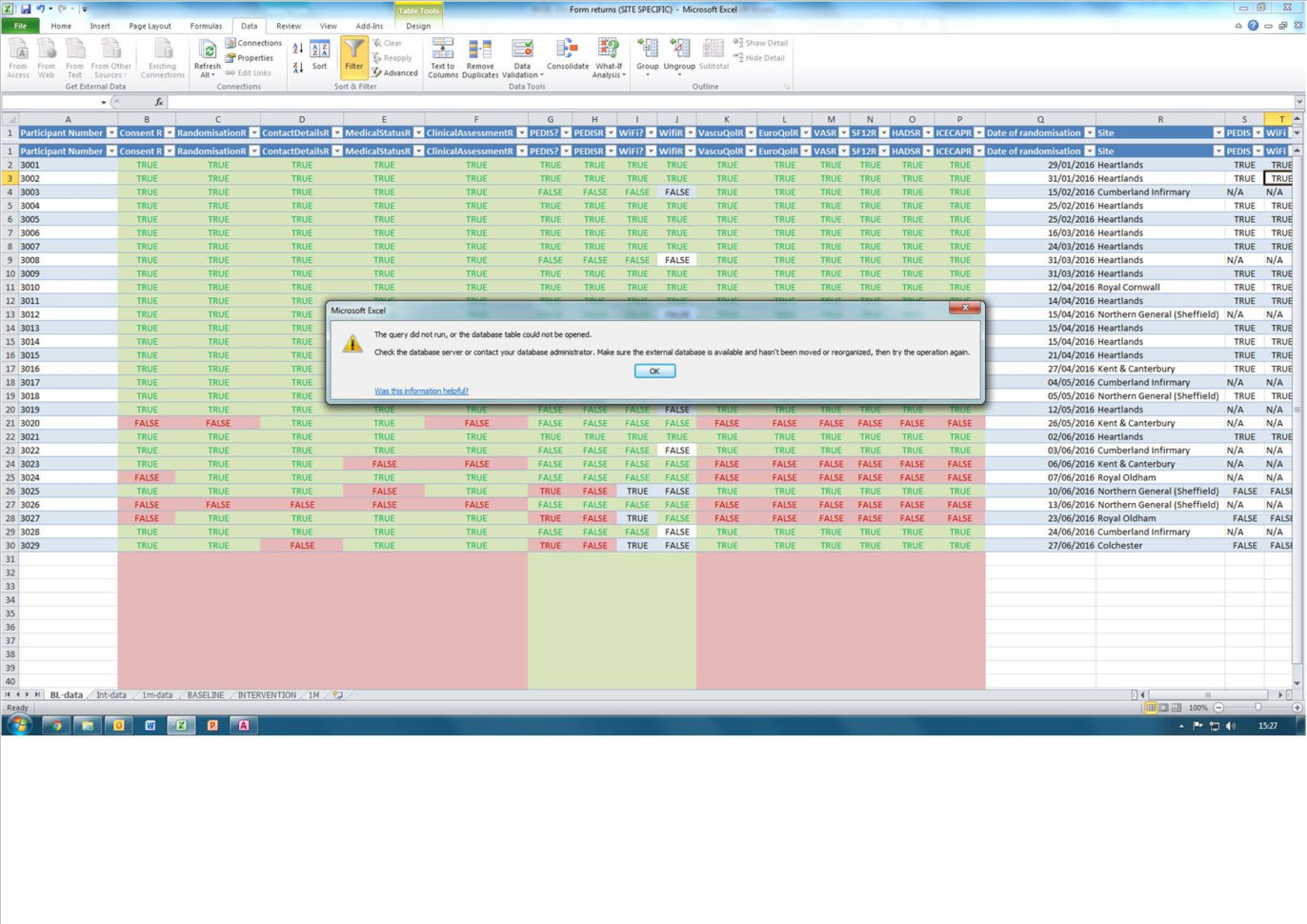This screenshot has height=924, width=1307.
Task: Open the Text to Columns tool
Action: tap(442, 57)
